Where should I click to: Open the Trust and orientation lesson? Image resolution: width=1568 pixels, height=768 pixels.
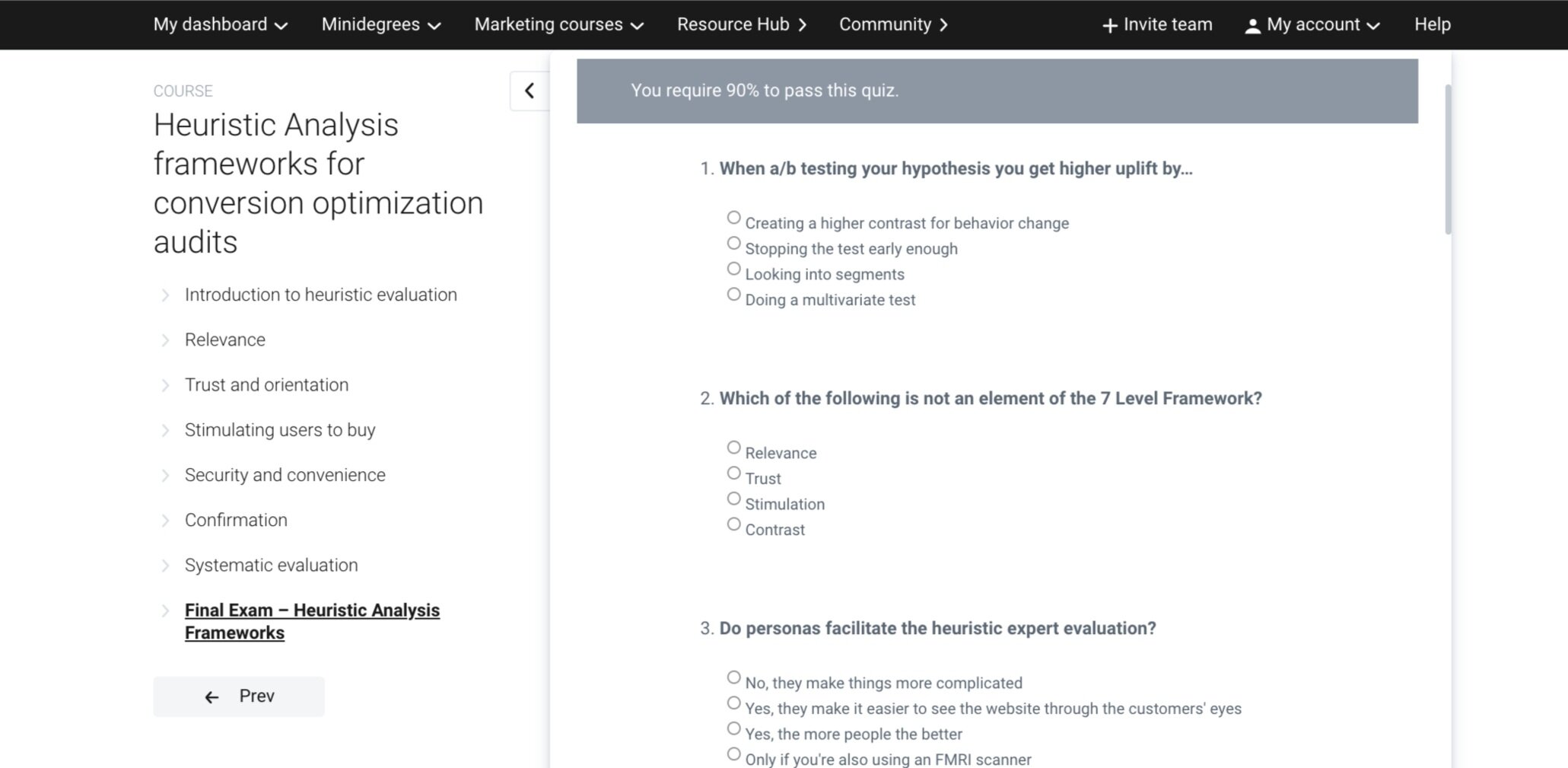pos(266,385)
